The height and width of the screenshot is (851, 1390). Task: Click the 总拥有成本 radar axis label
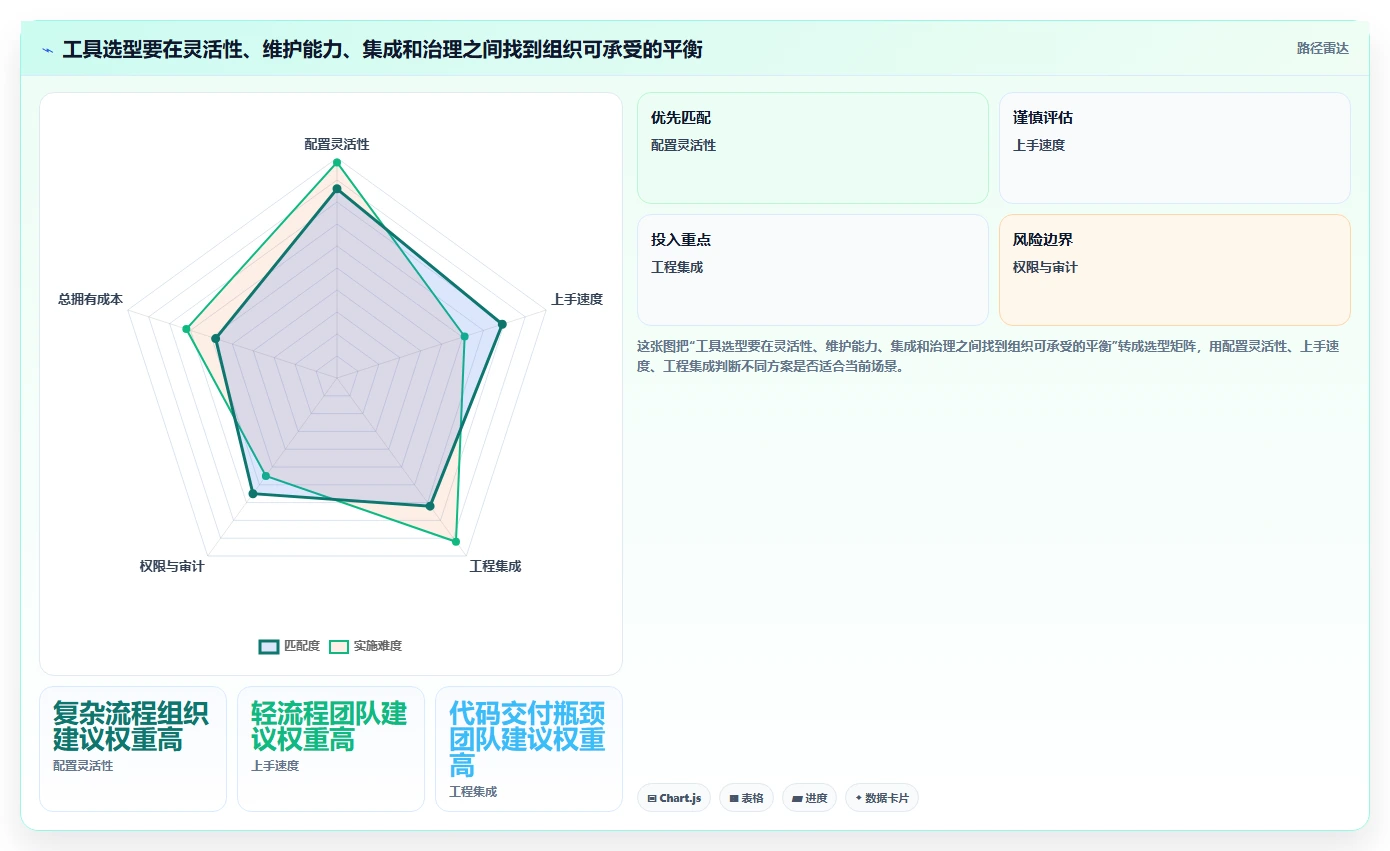point(90,299)
